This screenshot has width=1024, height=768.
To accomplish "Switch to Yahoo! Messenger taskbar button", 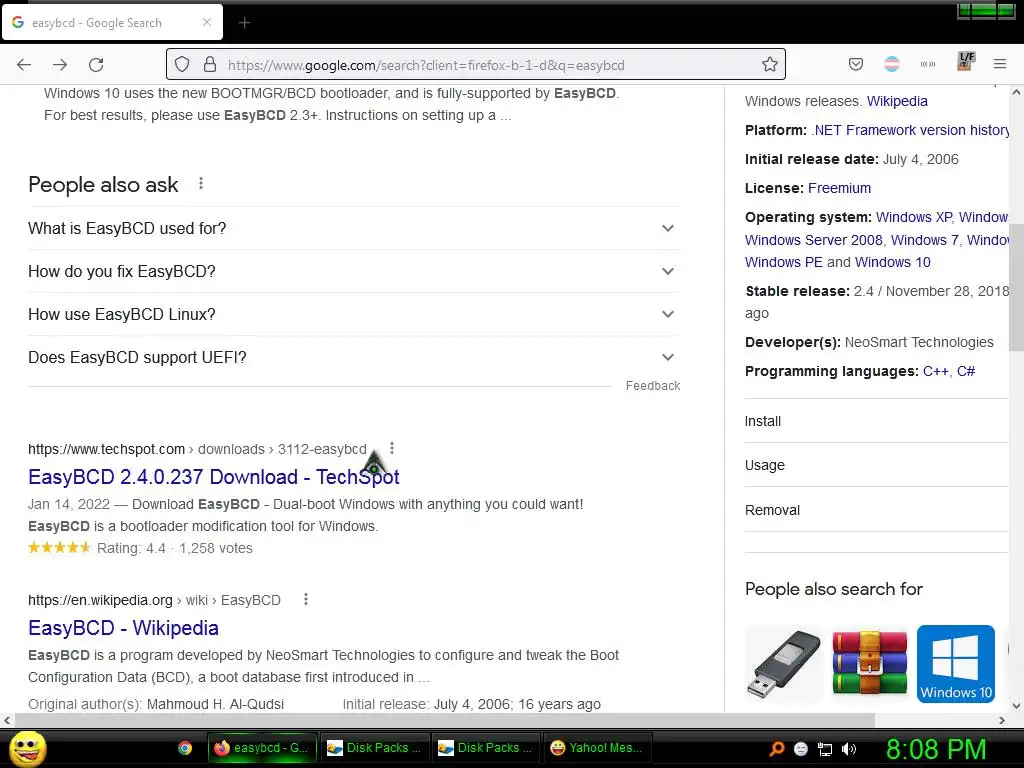I will (x=598, y=748).
